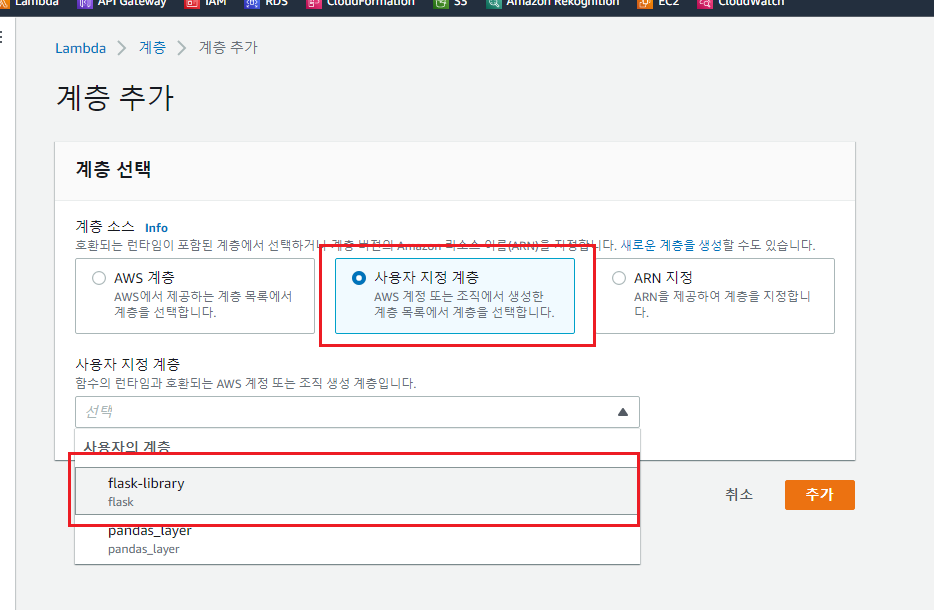Click the 계층 추가 breadcrumb text
934x610 pixels.
228,48
